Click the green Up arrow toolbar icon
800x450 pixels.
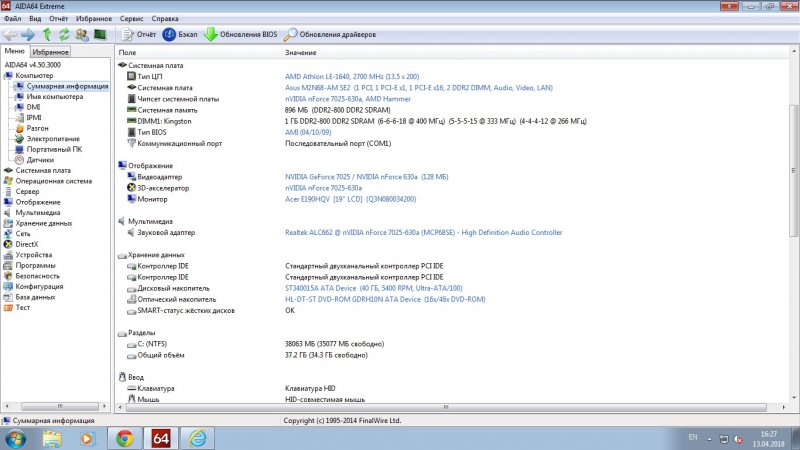pos(47,35)
